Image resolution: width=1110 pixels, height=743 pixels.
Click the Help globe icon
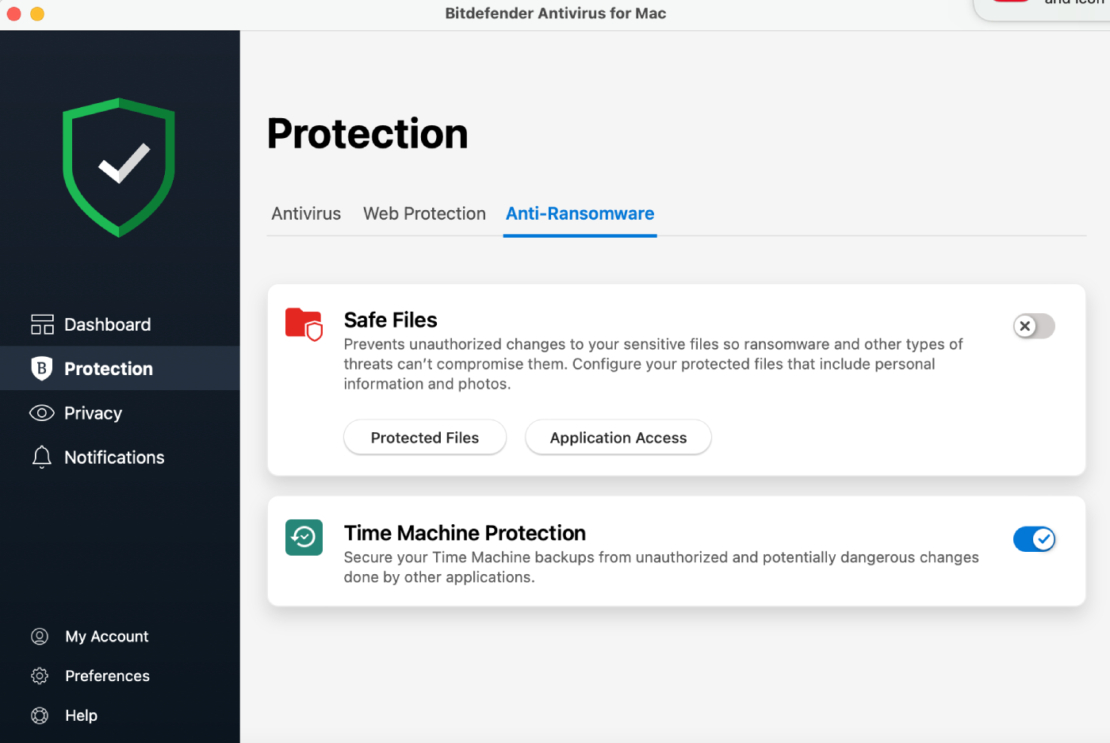point(39,715)
